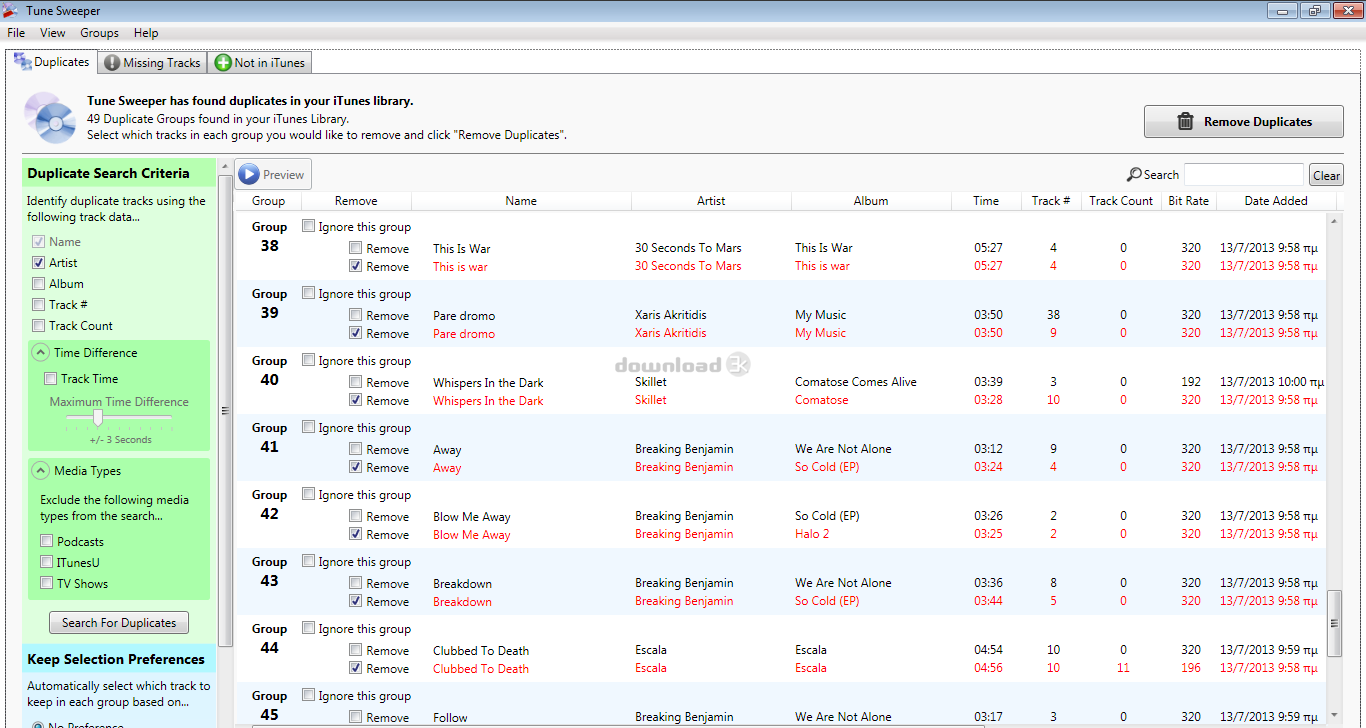Image resolution: width=1366 pixels, height=728 pixels.
Task: Click the Tune Sweeper app icon in title bar
Action: [x=10, y=11]
